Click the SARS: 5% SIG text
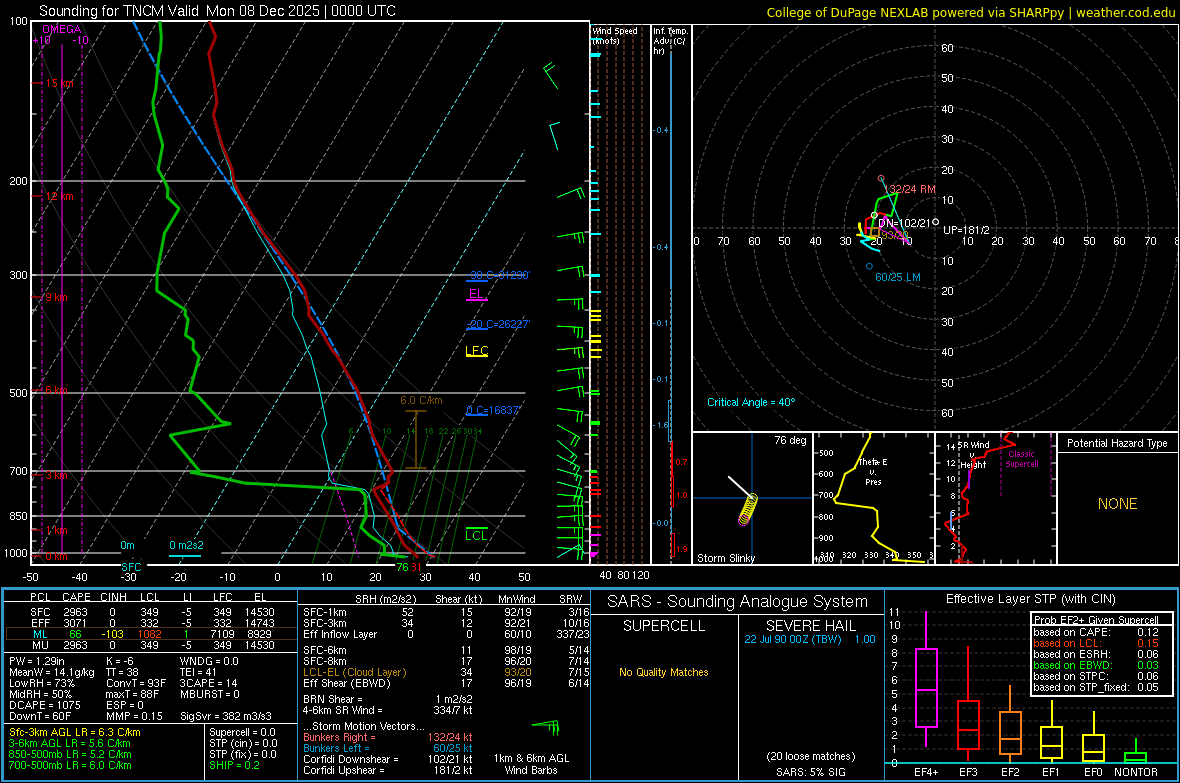Screen dimensions: 1180x783 pyautogui.click(x=810, y=772)
